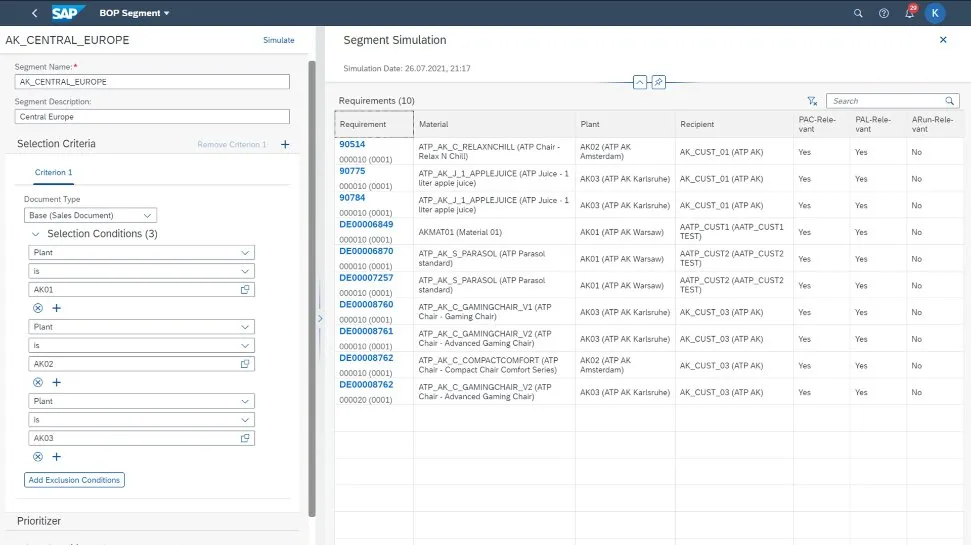Click Add Exclusion Conditions button

[x=74, y=480]
